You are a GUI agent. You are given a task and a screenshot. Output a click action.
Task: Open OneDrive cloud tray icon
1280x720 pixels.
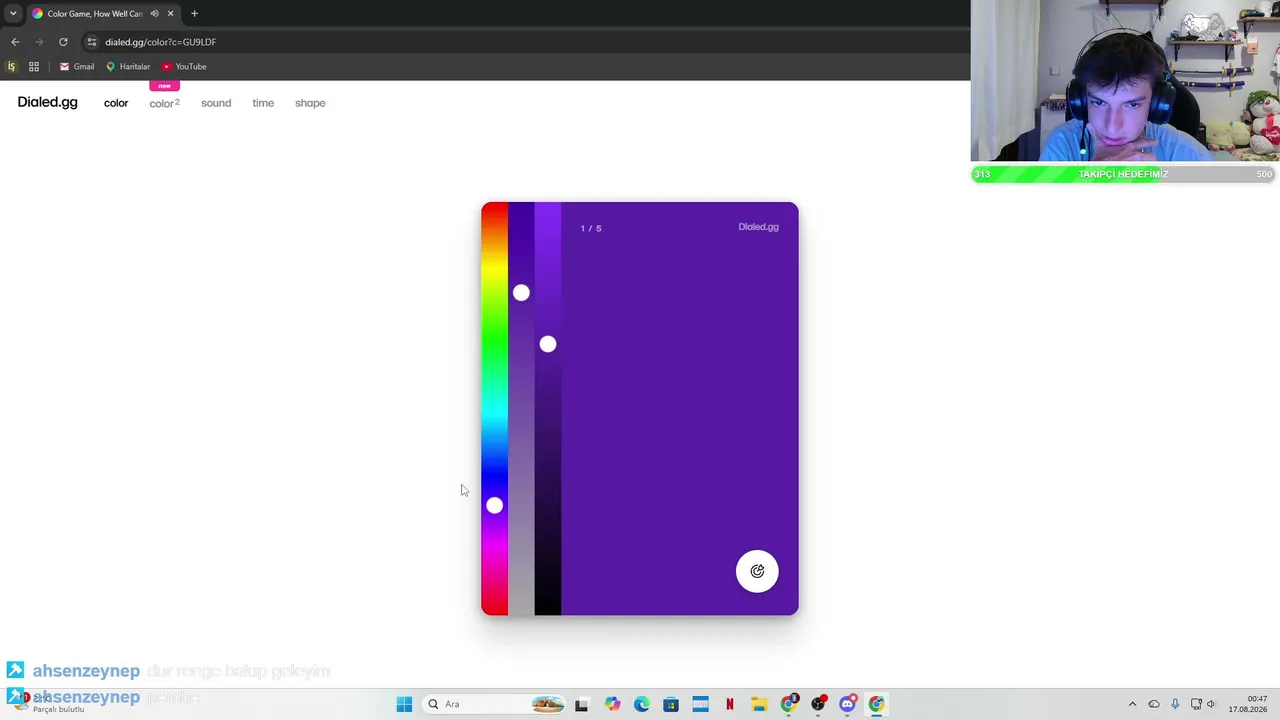tap(1154, 704)
